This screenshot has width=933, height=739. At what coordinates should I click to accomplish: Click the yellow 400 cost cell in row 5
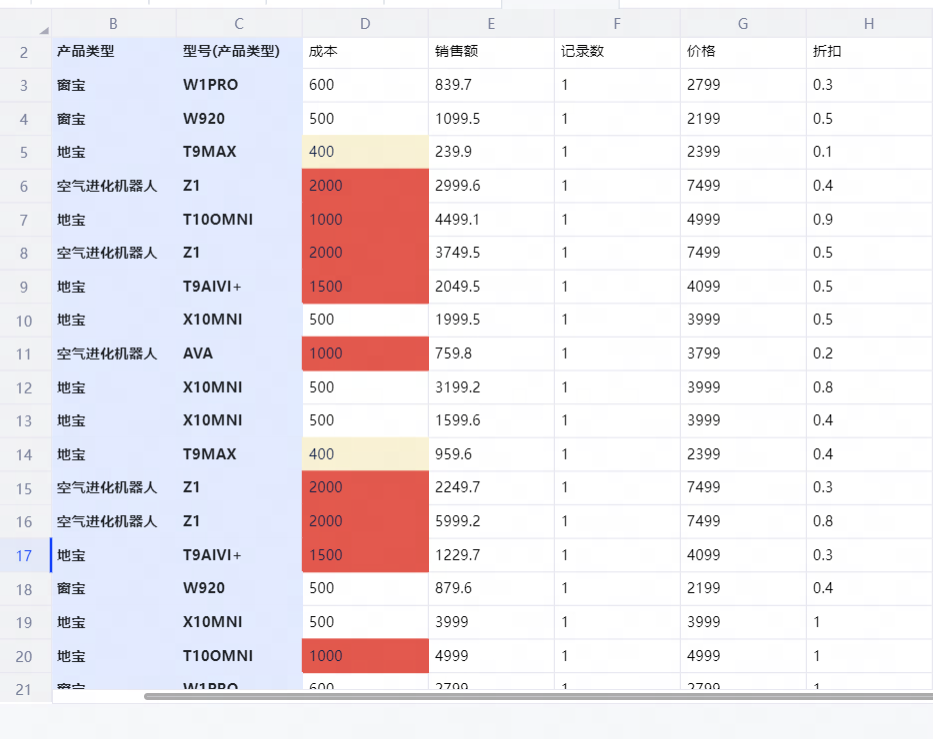click(365, 152)
